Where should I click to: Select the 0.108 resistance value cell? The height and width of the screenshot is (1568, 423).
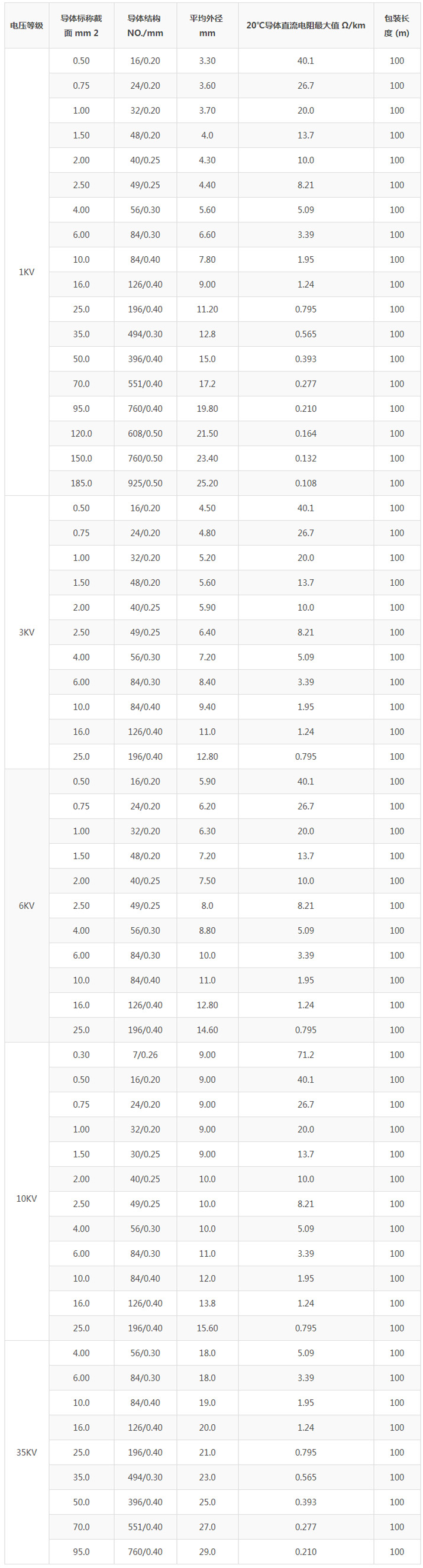[x=305, y=483]
